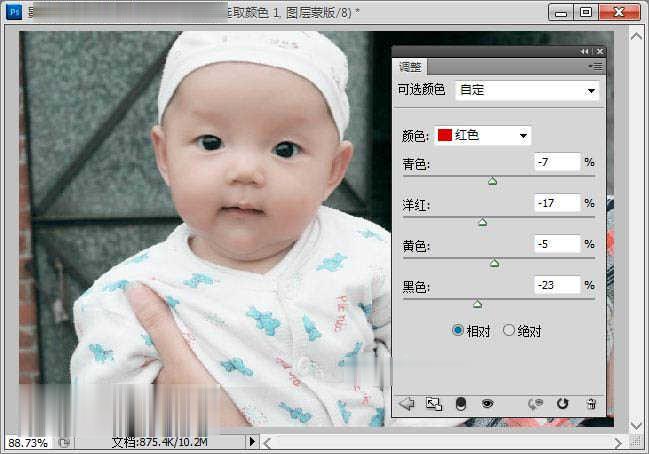
Task: Collapse the adjustments panel with double arrows
Action: click(584, 51)
